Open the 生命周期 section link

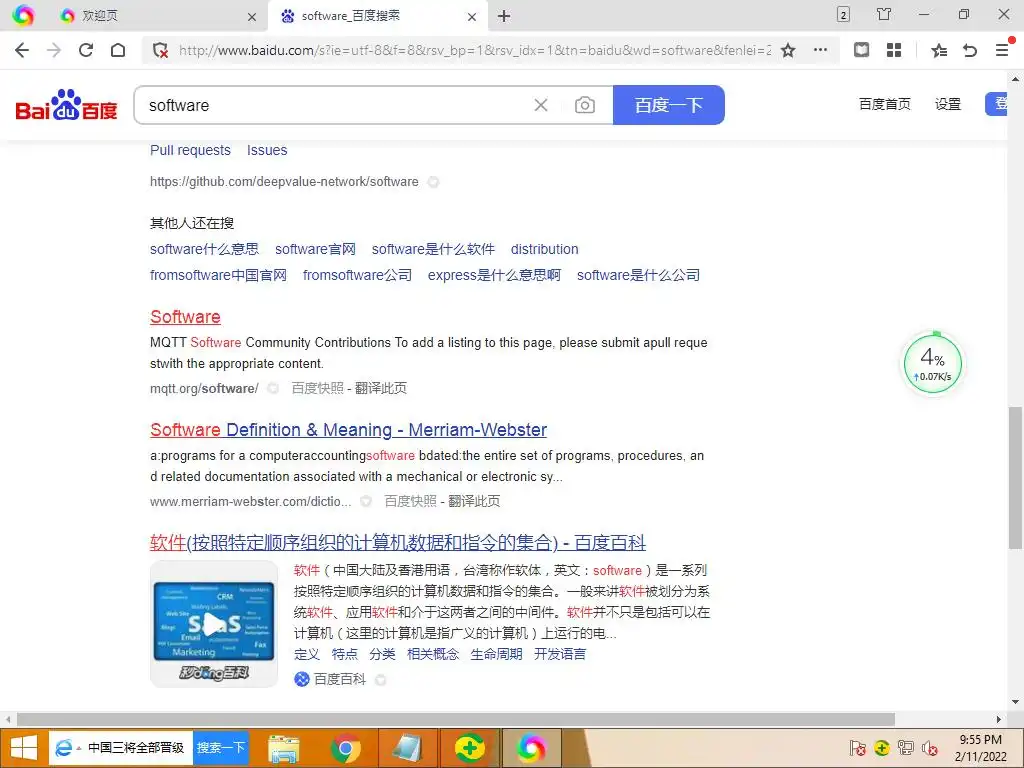(x=496, y=654)
